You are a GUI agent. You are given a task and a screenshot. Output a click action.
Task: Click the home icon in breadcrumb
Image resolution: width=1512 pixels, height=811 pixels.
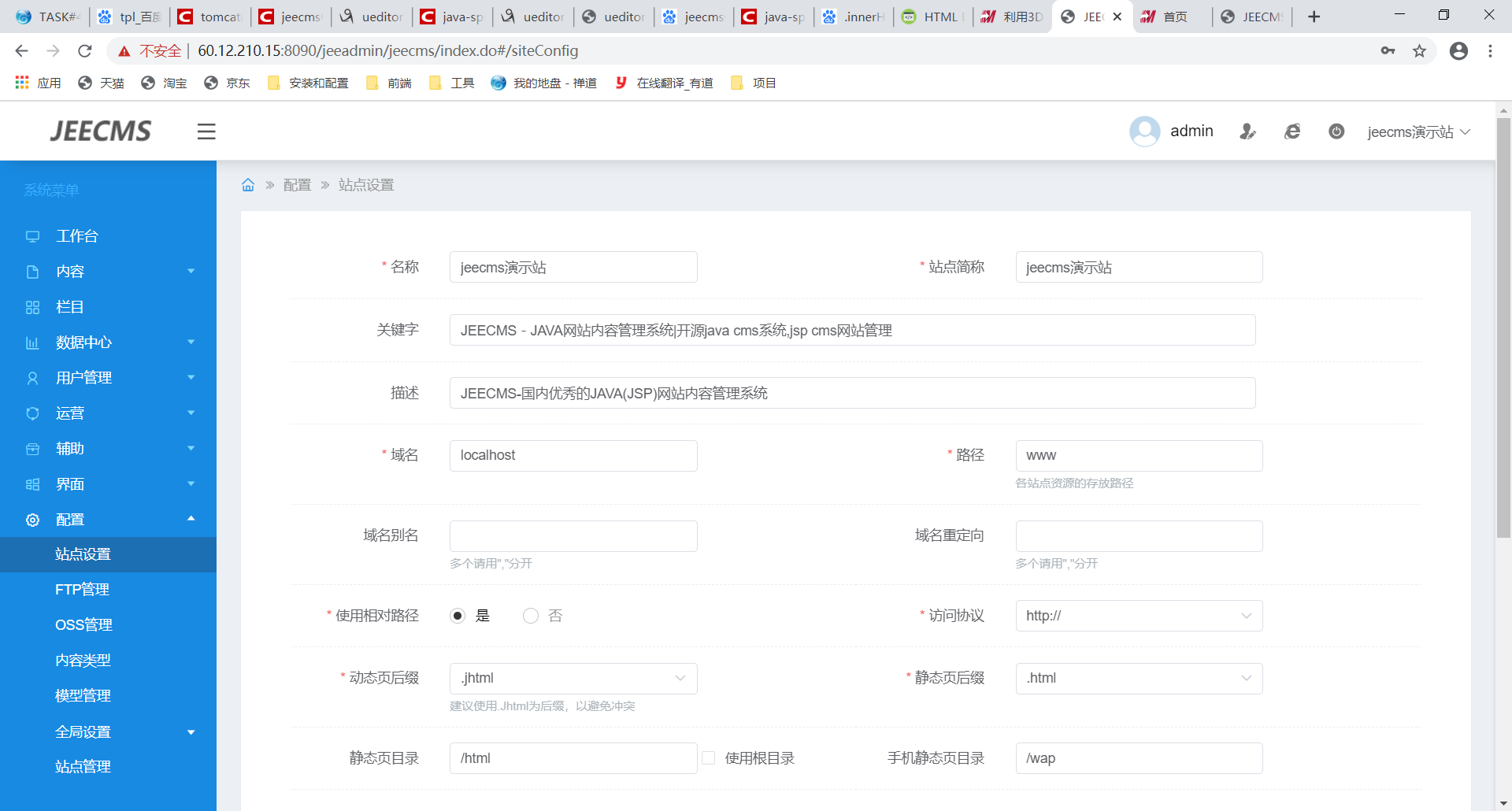coord(248,185)
